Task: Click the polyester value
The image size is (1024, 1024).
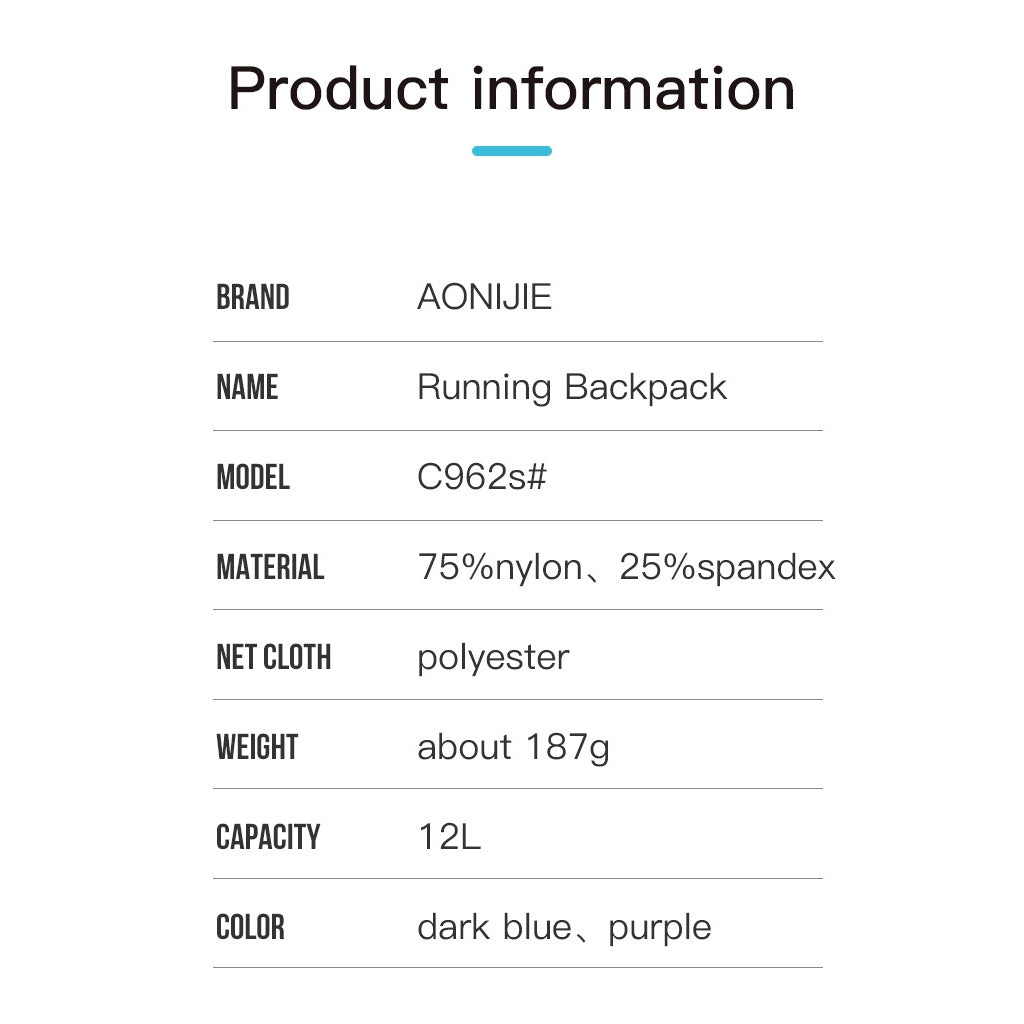Action: click(x=493, y=658)
